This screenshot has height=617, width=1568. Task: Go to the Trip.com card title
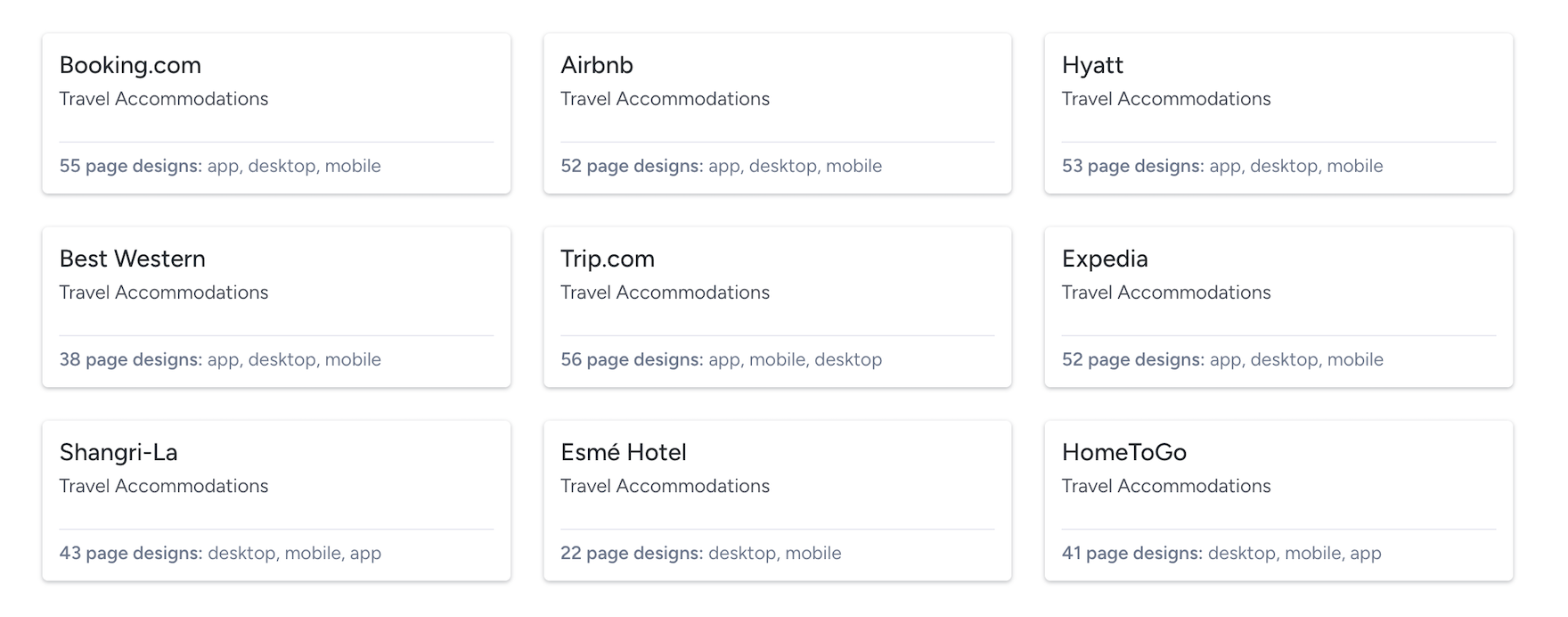(x=607, y=259)
